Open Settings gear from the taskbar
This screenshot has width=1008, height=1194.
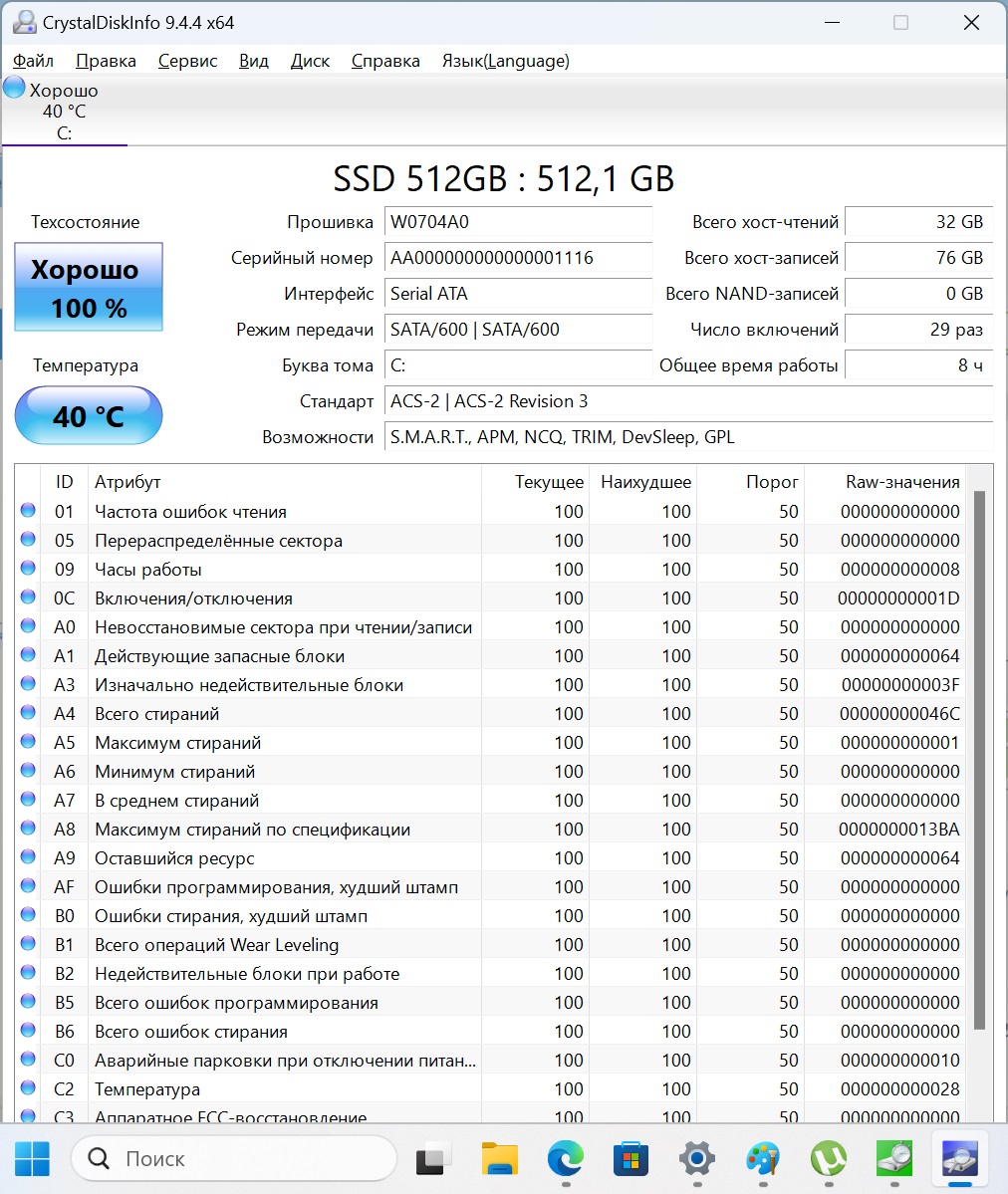tap(697, 1159)
